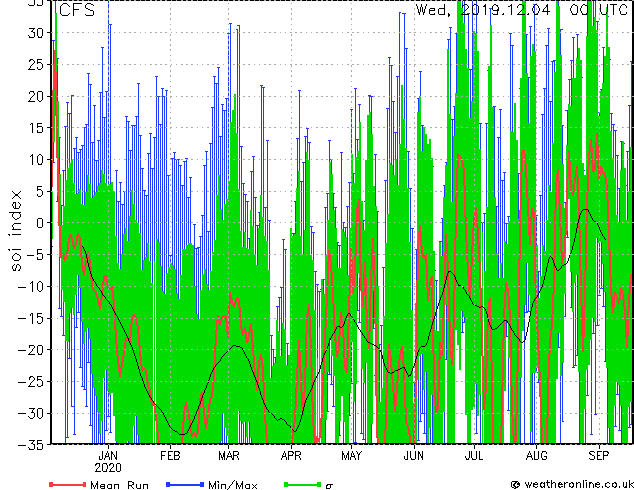Click the '10' y-axis value
The height and width of the screenshot is (490, 634).
pos(36,159)
